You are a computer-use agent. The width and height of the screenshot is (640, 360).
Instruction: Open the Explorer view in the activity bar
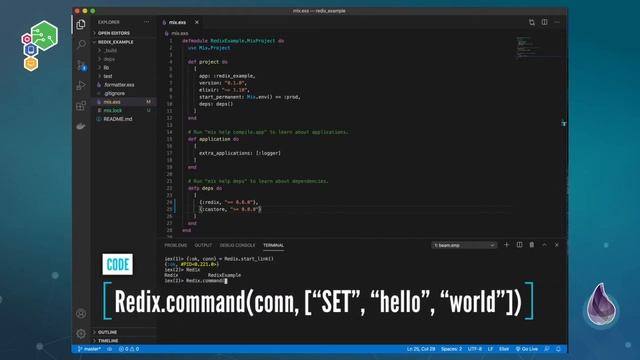81,24
